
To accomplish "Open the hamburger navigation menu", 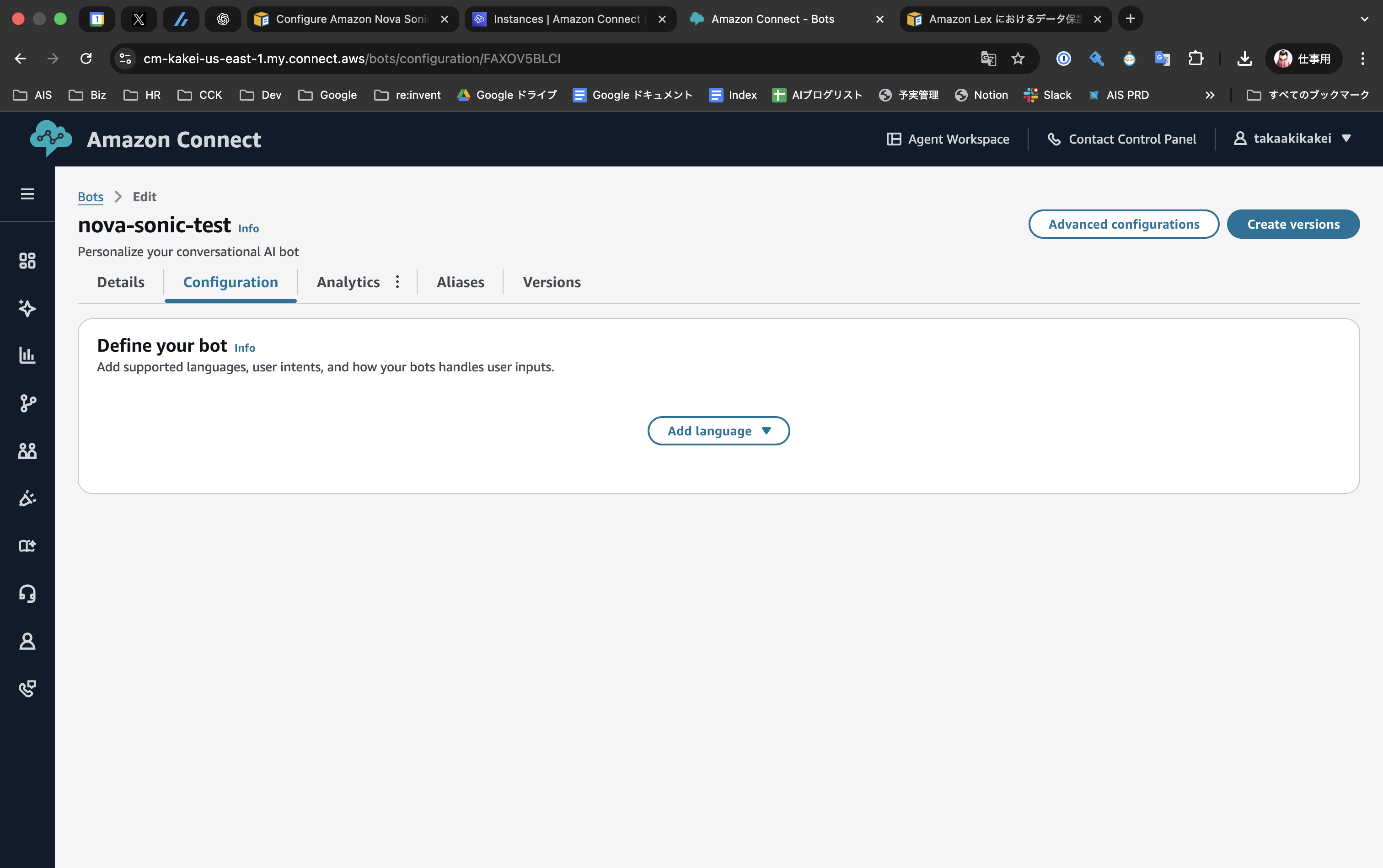I will point(27,194).
